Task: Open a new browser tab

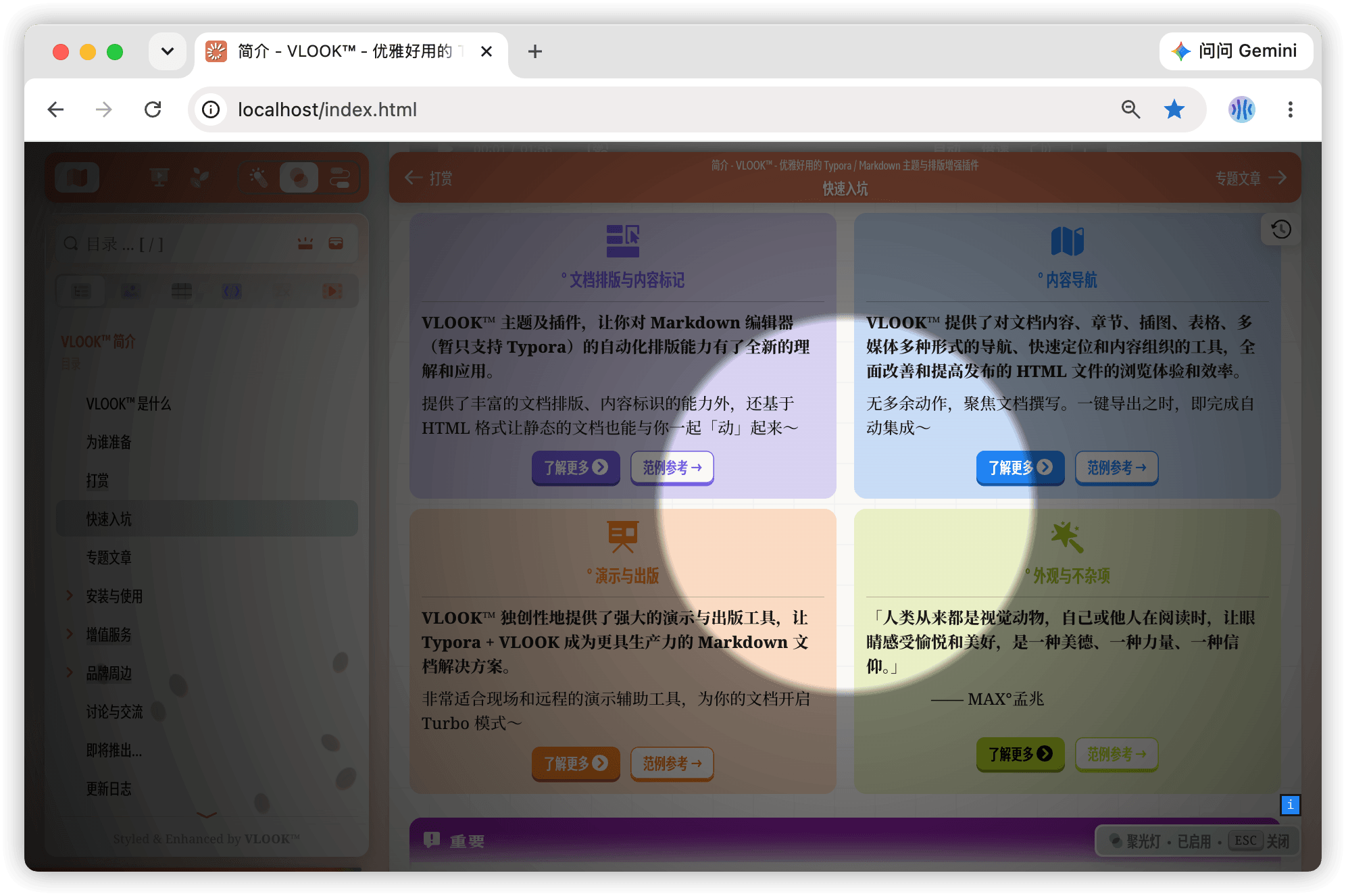Action: click(x=535, y=51)
